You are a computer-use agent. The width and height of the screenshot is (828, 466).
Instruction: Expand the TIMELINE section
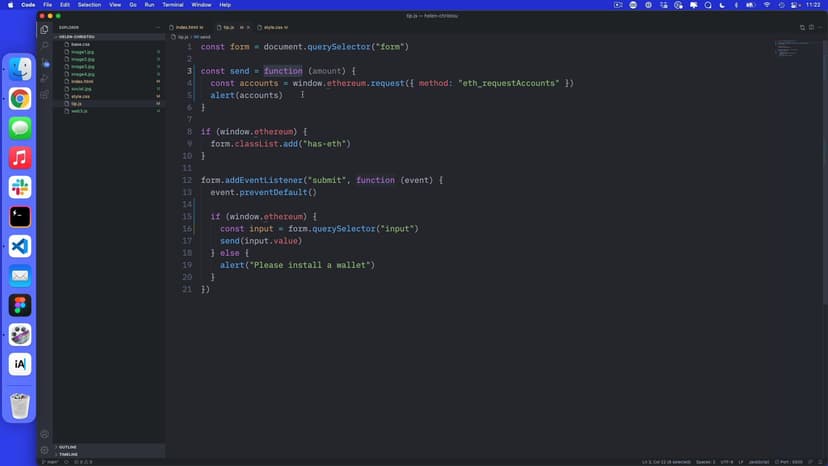click(69, 454)
